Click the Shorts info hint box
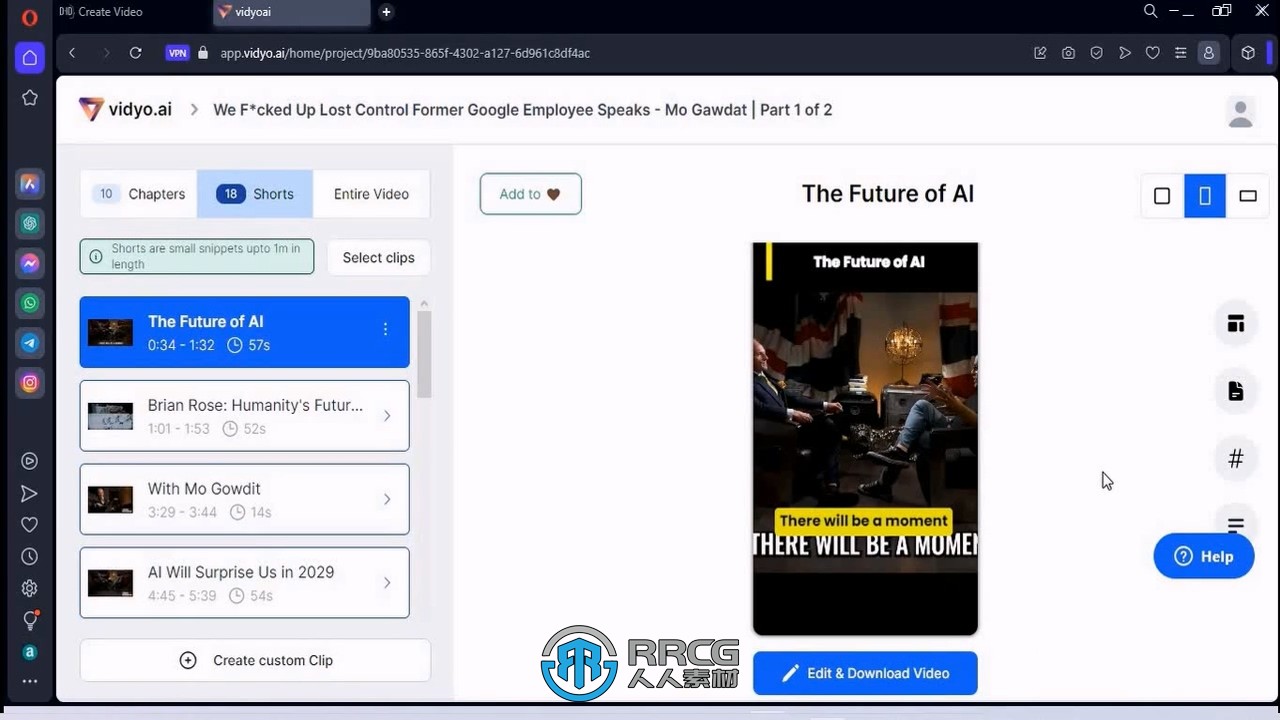This screenshot has width=1280, height=720. [197, 257]
